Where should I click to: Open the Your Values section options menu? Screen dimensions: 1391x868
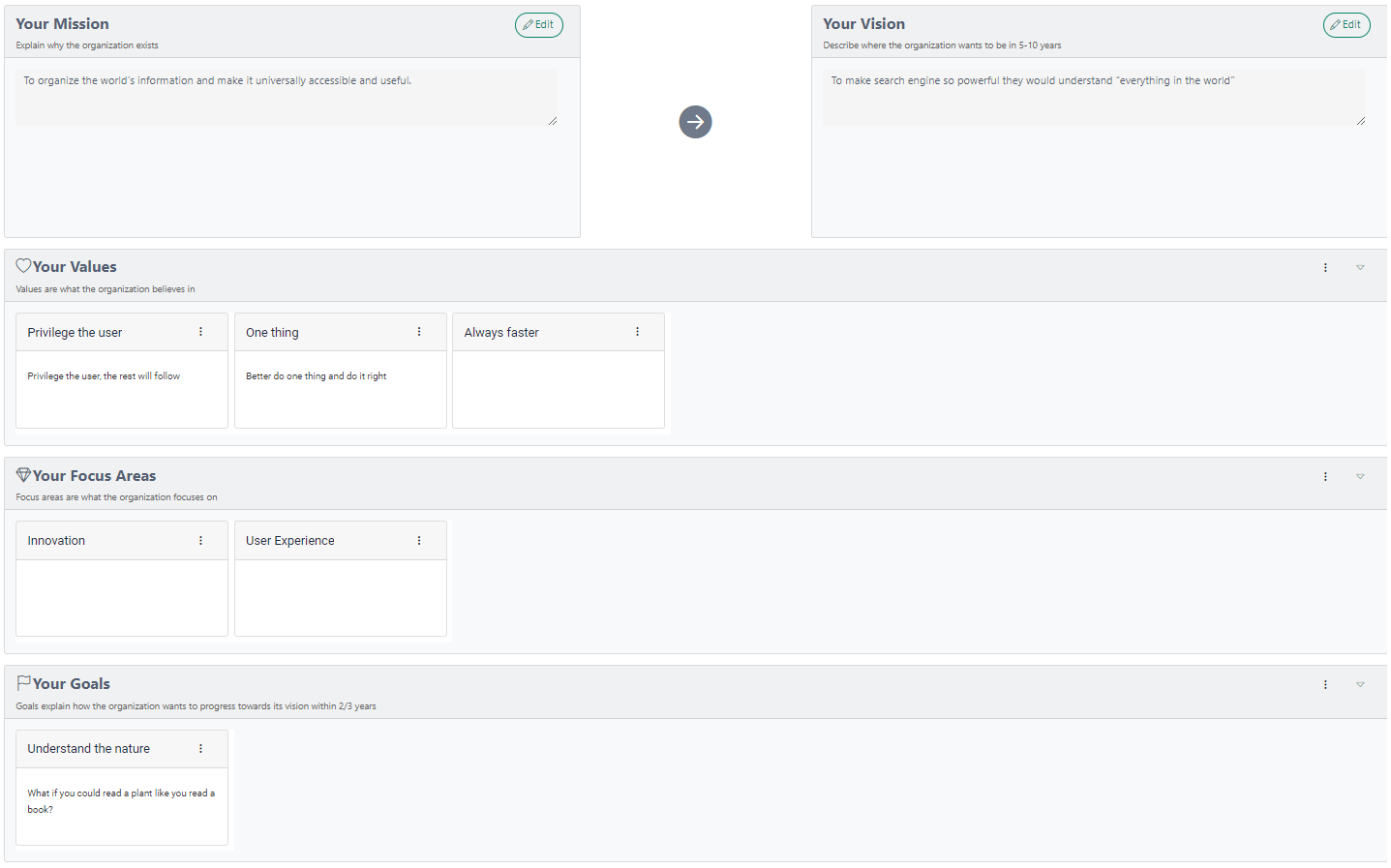point(1325,268)
